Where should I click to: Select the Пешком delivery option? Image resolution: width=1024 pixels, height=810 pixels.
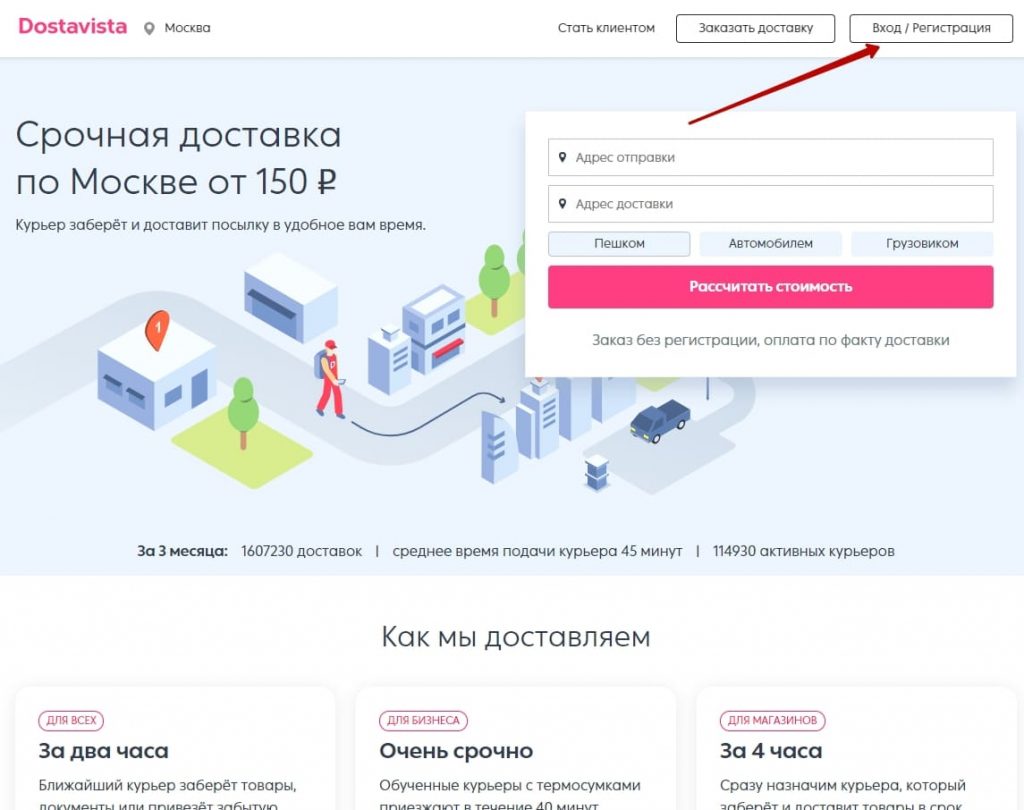click(619, 244)
